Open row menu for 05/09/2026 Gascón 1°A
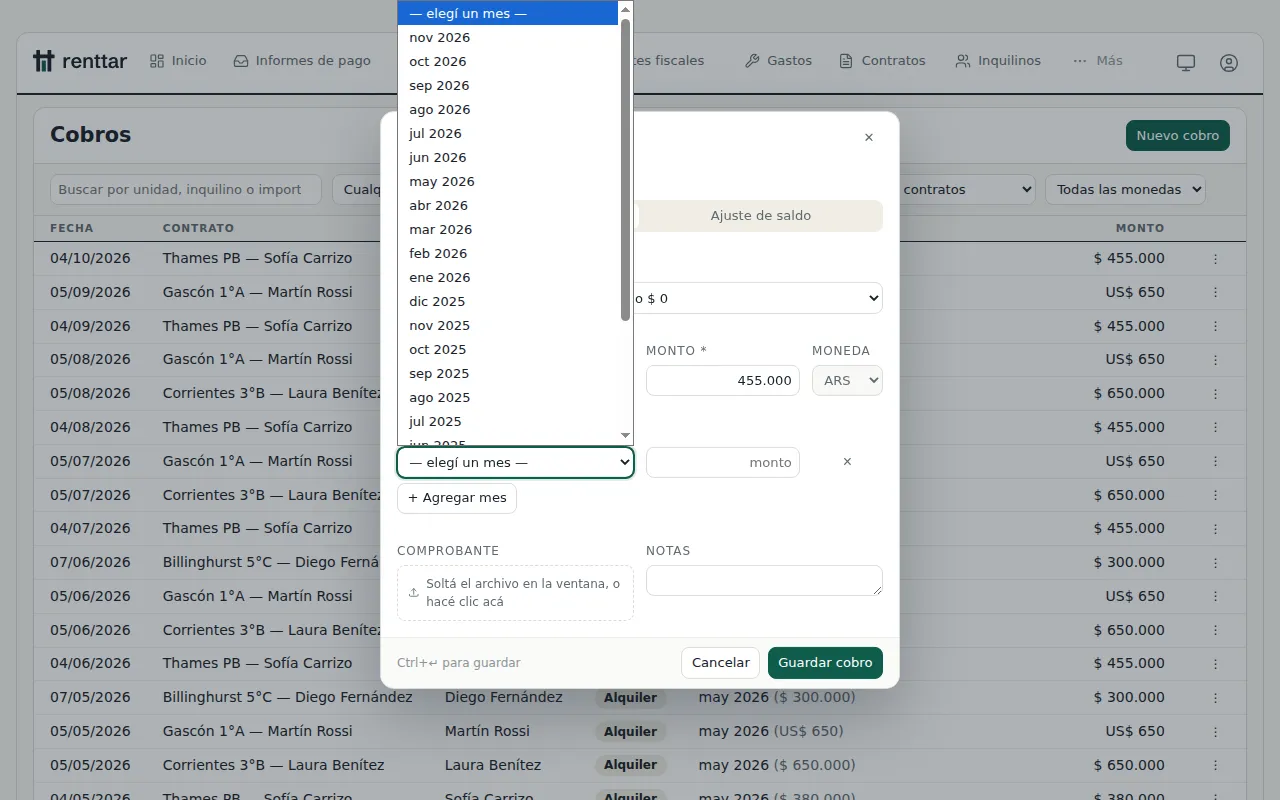1280x800 pixels. click(x=1216, y=293)
